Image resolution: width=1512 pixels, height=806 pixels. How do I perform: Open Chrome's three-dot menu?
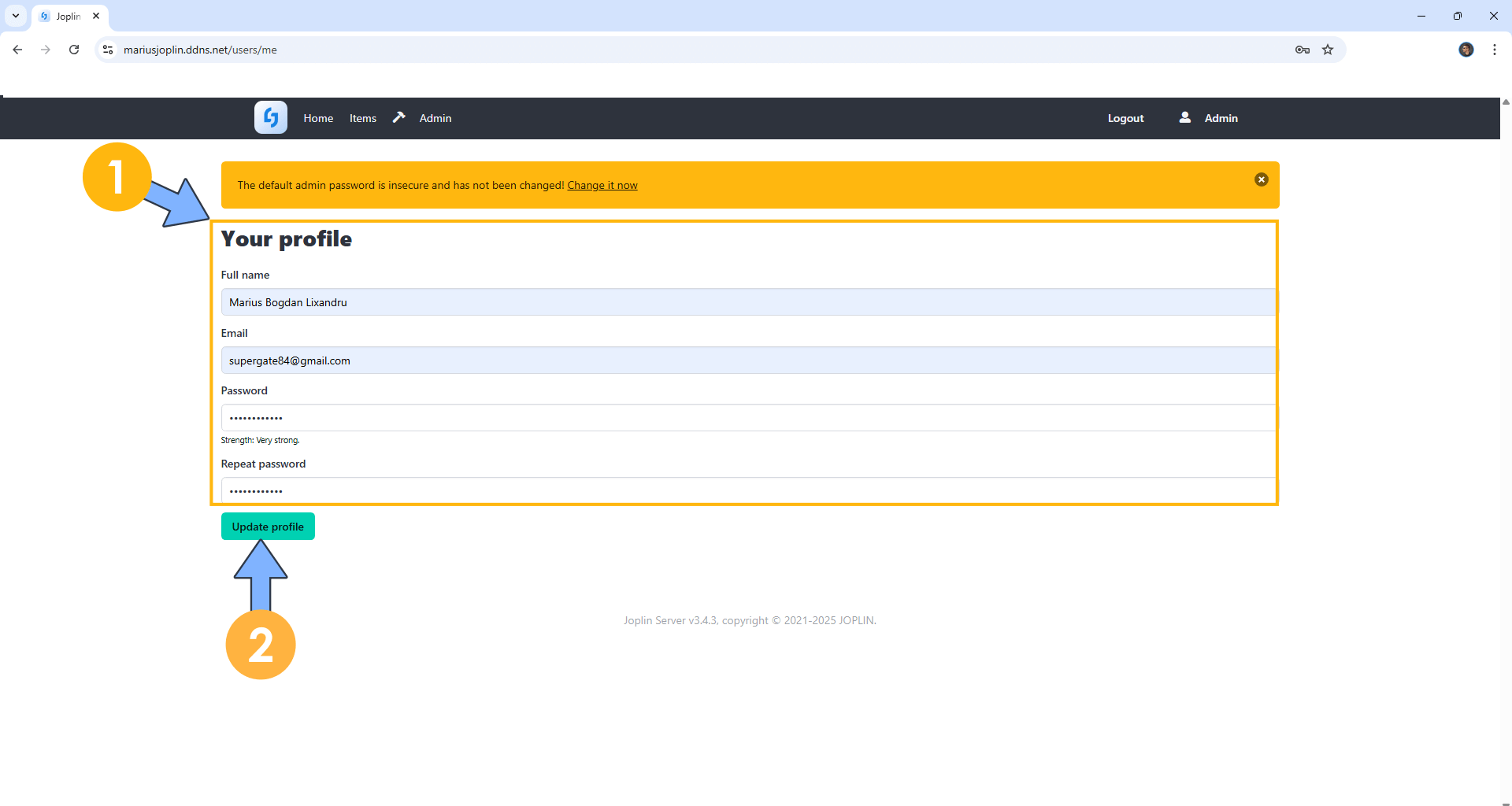point(1494,50)
